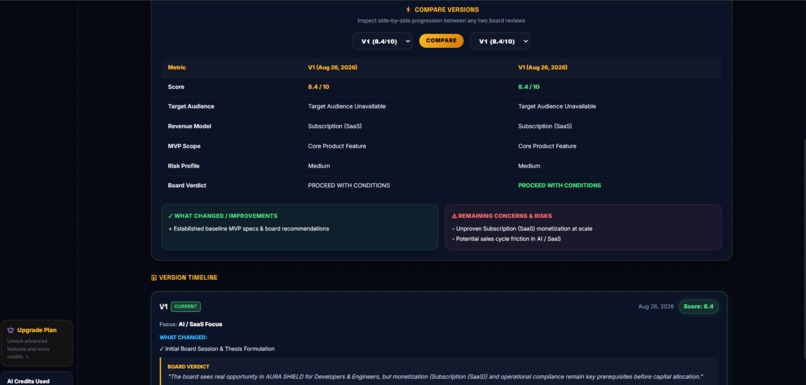806x385 pixels.
Task: Click the white 'PROCEED WITH CONDITIONS' verdict
Action: click(x=349, y=186)
